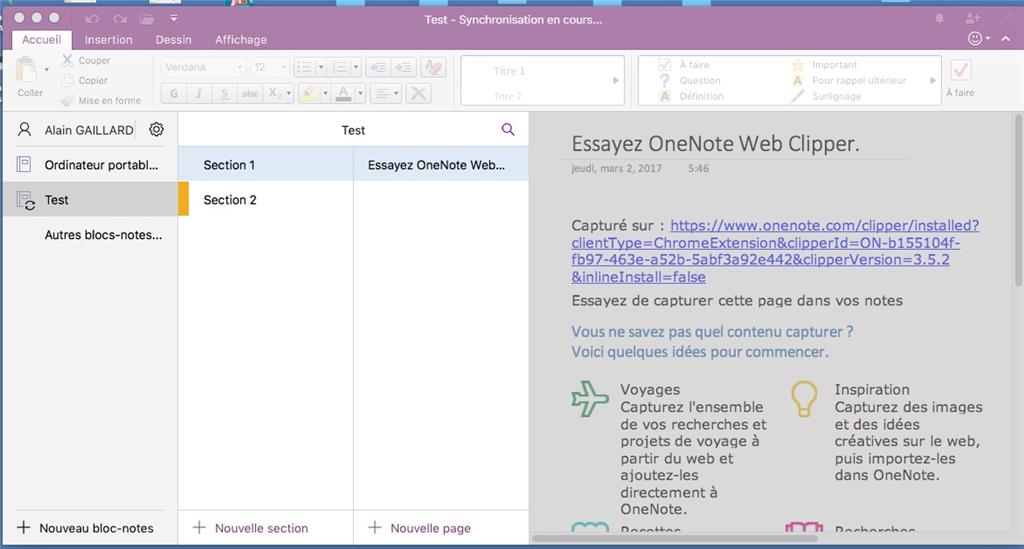Click Nouvelle page button

419,528
